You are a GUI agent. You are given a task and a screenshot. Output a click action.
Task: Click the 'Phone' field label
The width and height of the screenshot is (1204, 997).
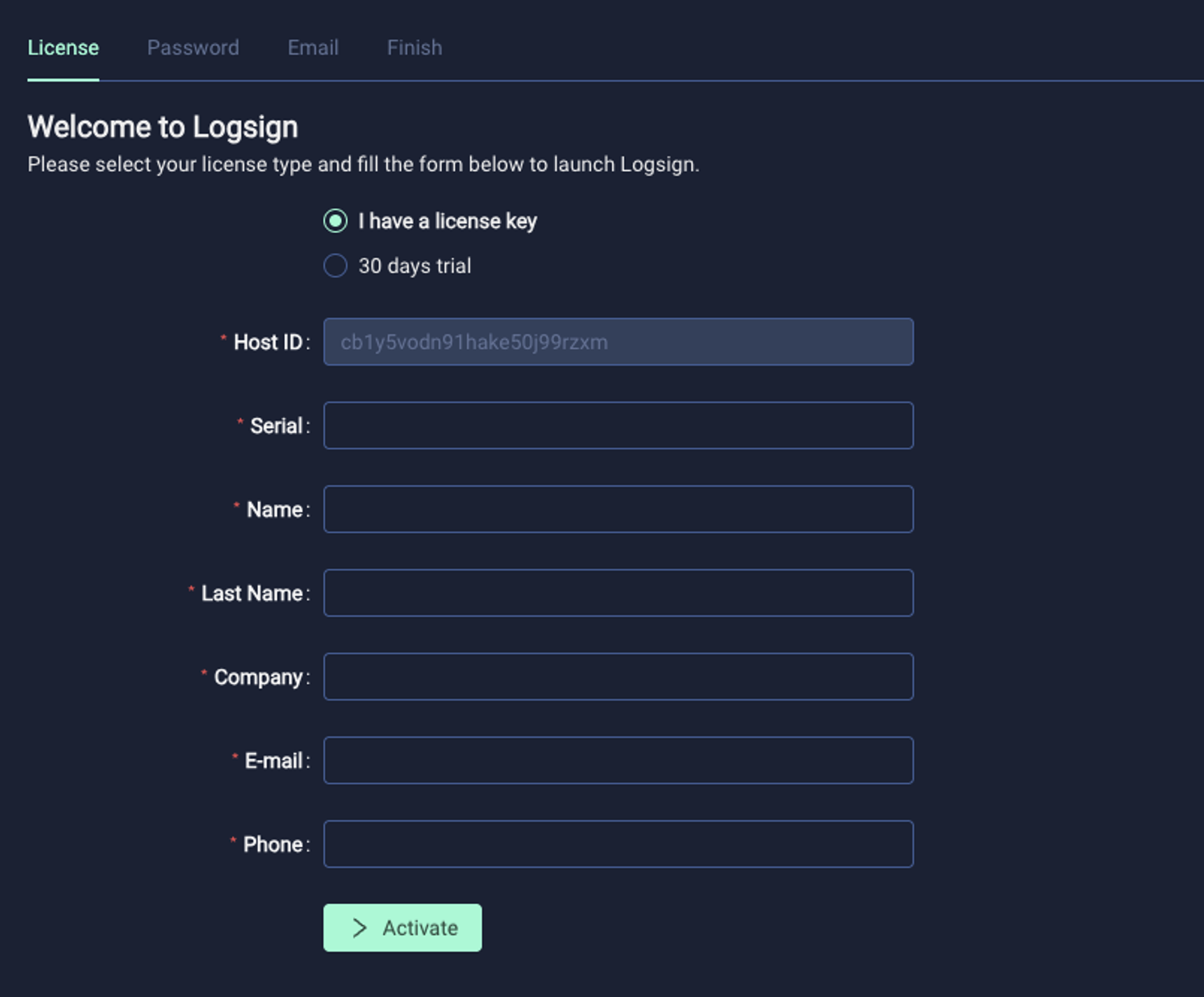click(x=273, y=845)
